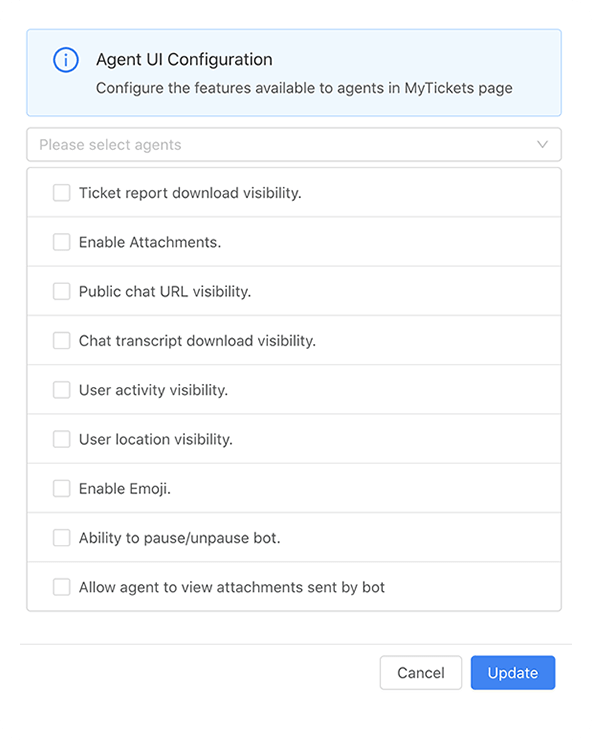Image resolution: width=592 pixels, height=740 pixels.
Task: Check Ability to pause/unpause bot
Action: [x=61, y=538]
